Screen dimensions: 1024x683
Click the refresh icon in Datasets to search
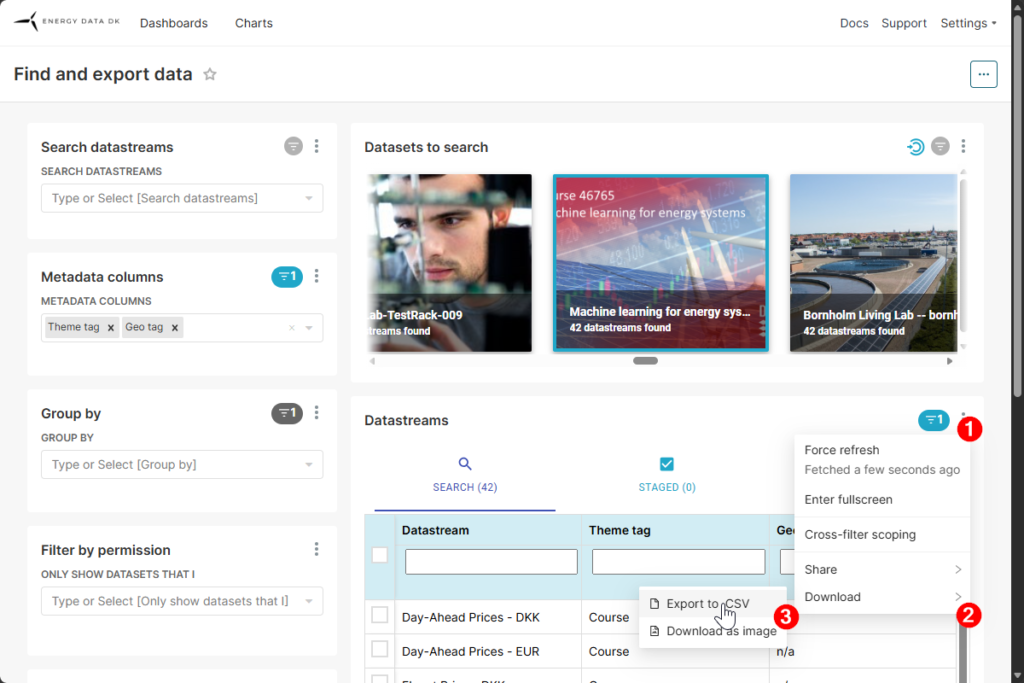click(x=916, y=147)
